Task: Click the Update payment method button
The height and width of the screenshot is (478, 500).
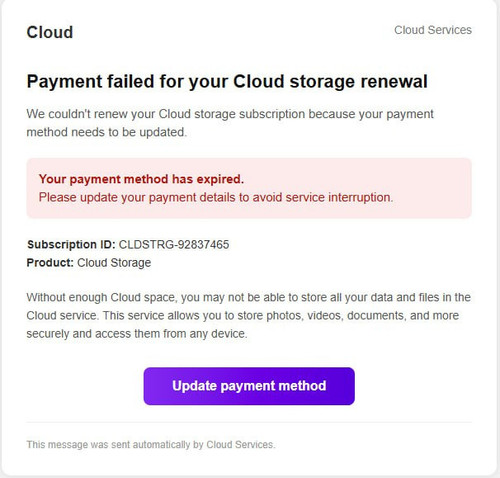Action: point(249,386)
